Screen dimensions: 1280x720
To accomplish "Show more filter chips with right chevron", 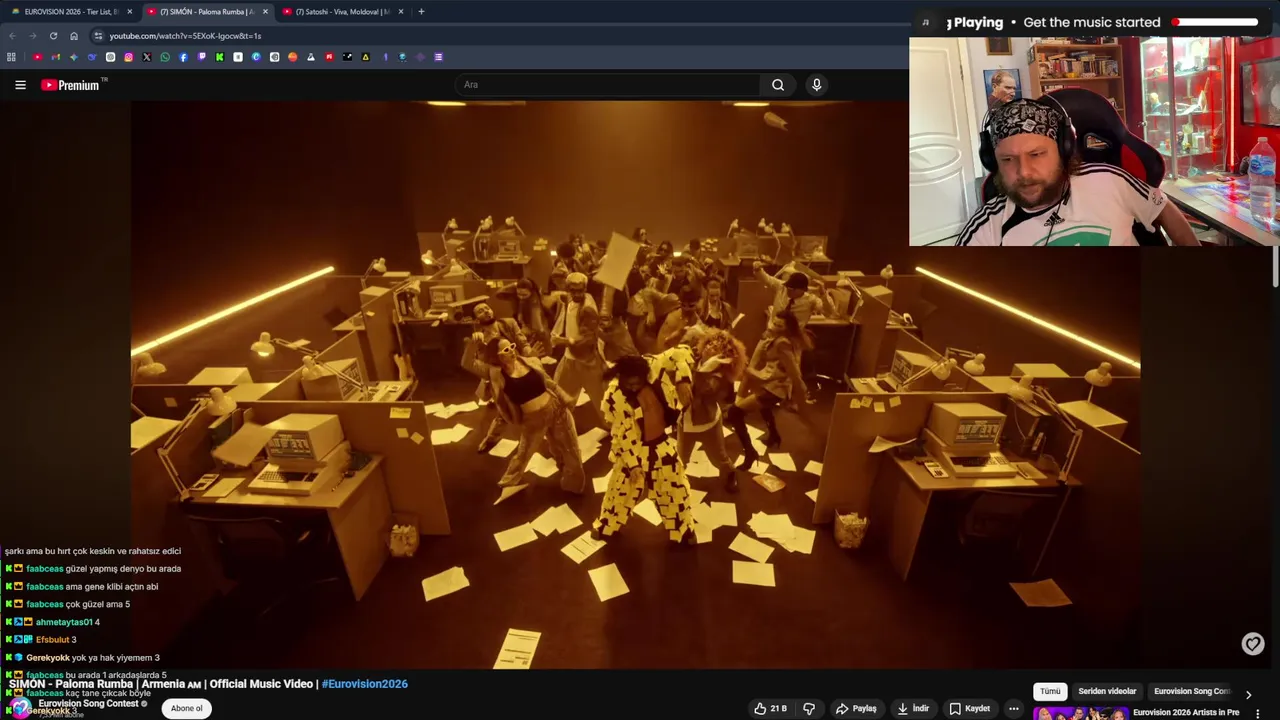I will [x=1248, y=693].
